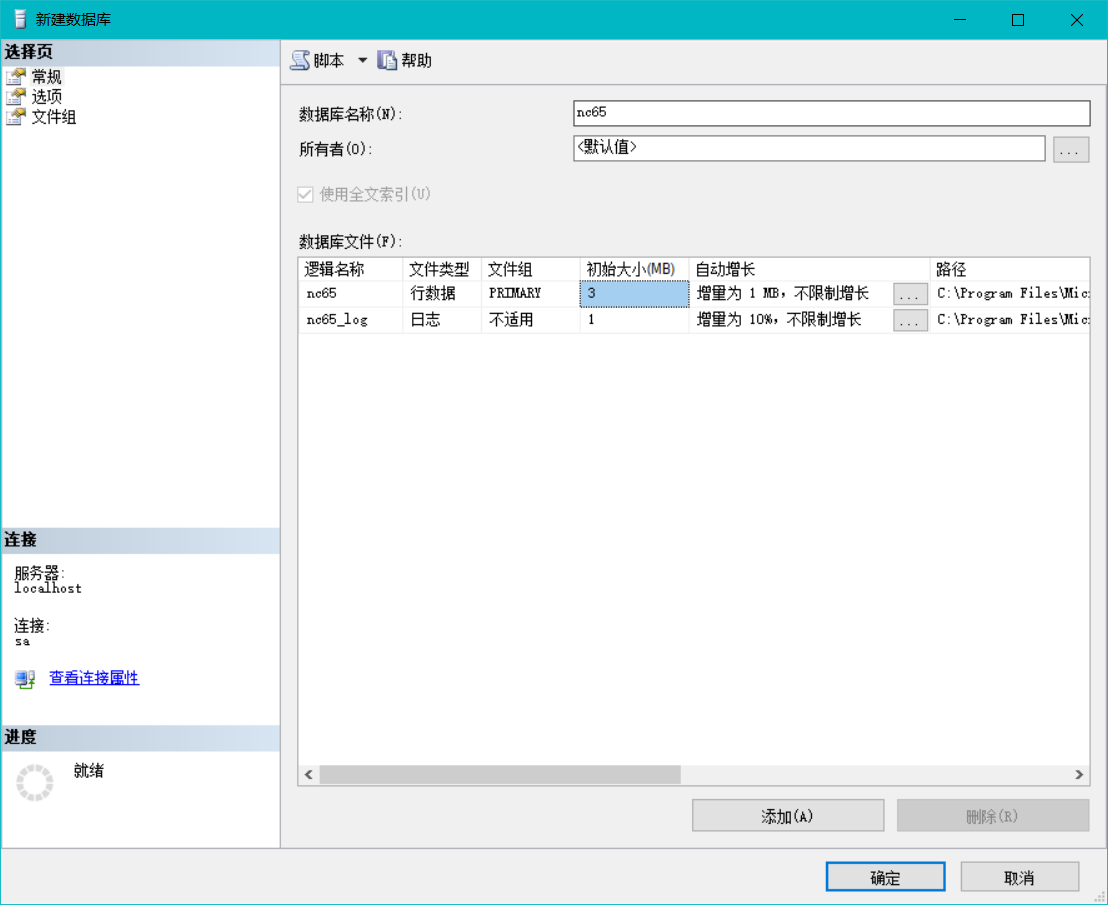1108x905 pixels.
Task: Confirm database creation with 确定
Action: pos(884,876)
